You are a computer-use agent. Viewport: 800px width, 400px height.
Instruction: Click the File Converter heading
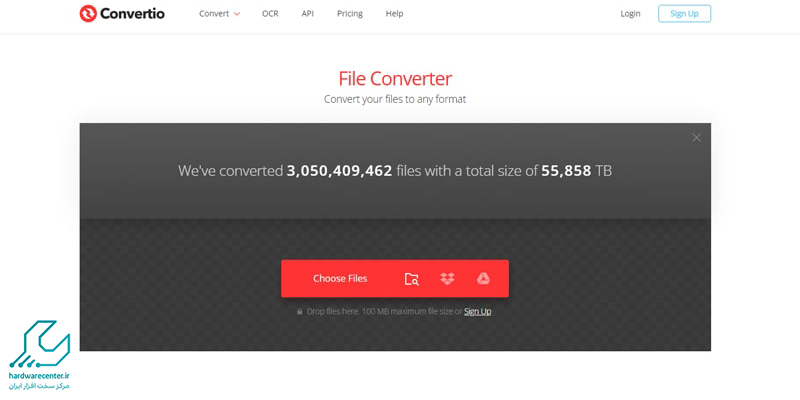(395, 79)
